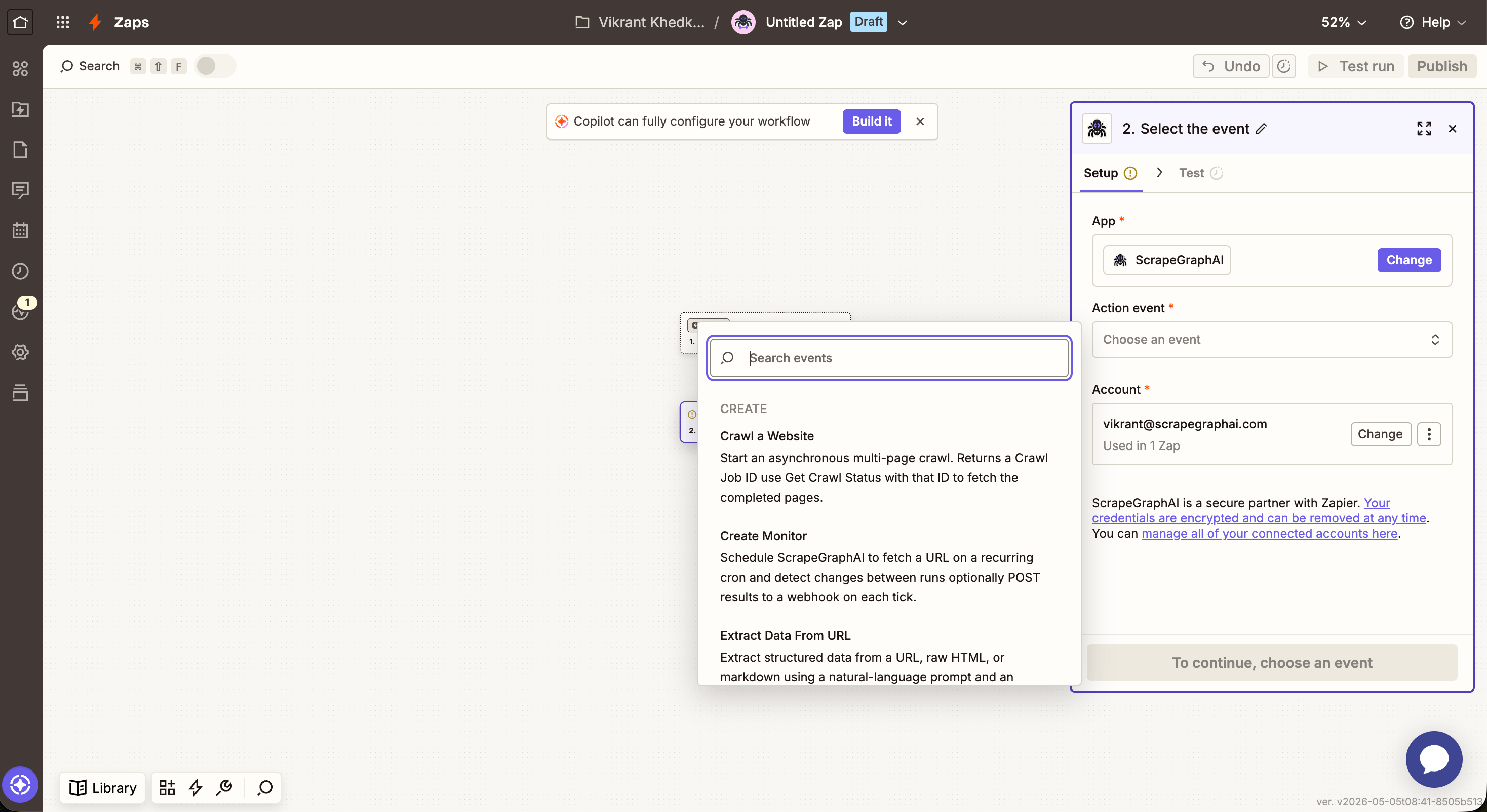Close the Select the event panel
The height and width of the screenshot is (812, 1487).
1453,129
